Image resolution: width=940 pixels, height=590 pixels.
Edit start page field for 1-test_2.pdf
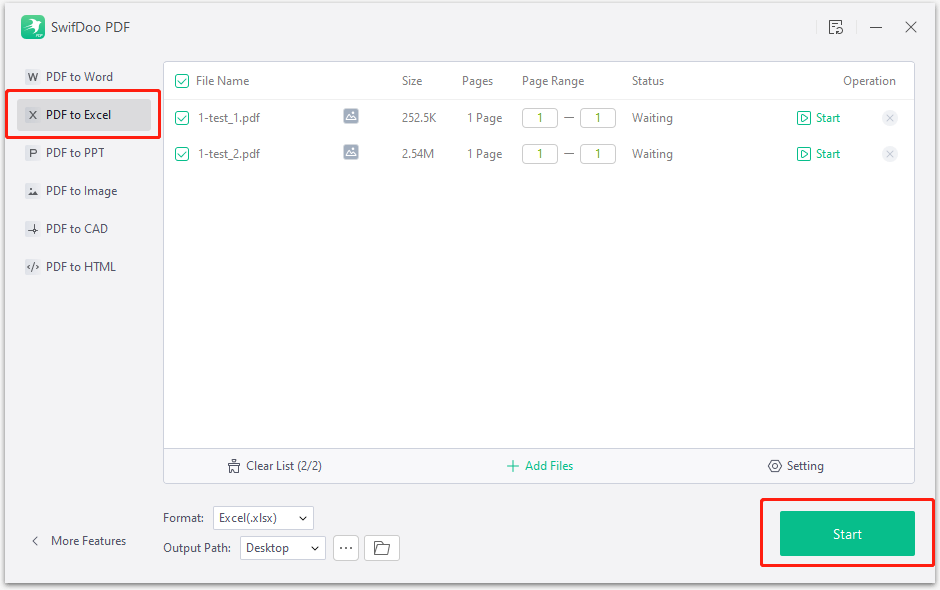coord(540,154)
